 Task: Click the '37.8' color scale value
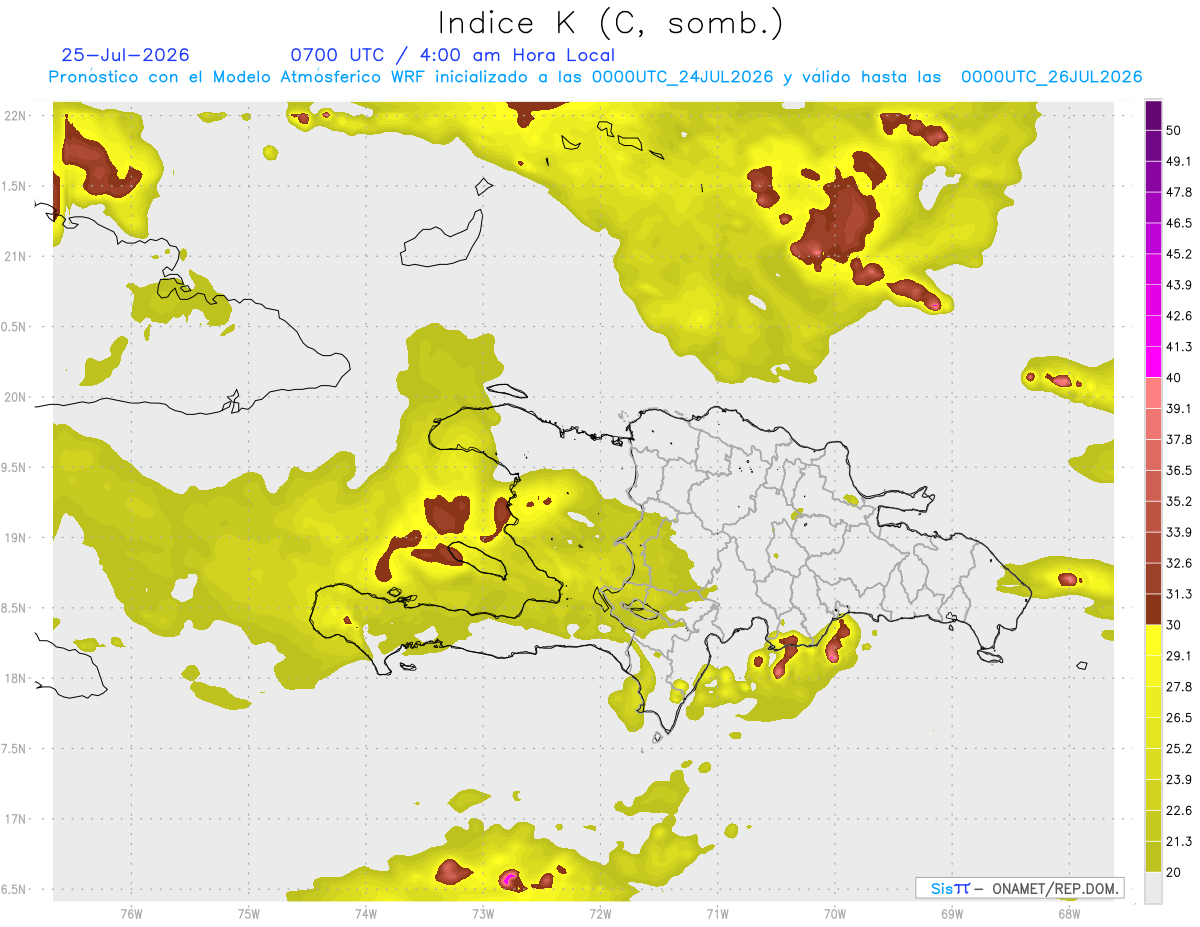pos(1179,439)
